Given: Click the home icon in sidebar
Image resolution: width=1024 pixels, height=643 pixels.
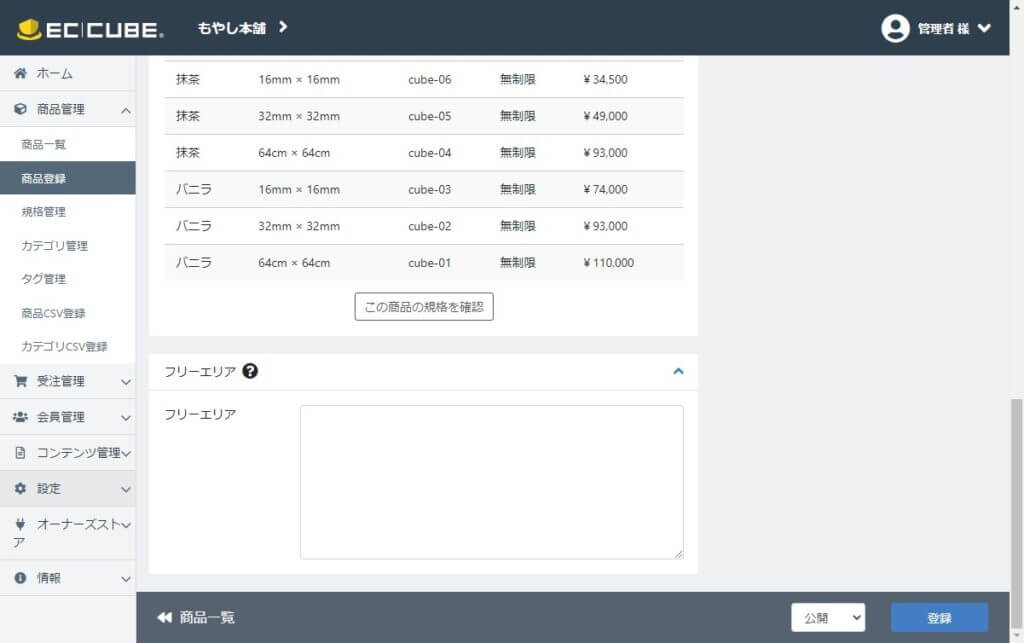Looking at the screenshot, I should (x=20, y=73).
